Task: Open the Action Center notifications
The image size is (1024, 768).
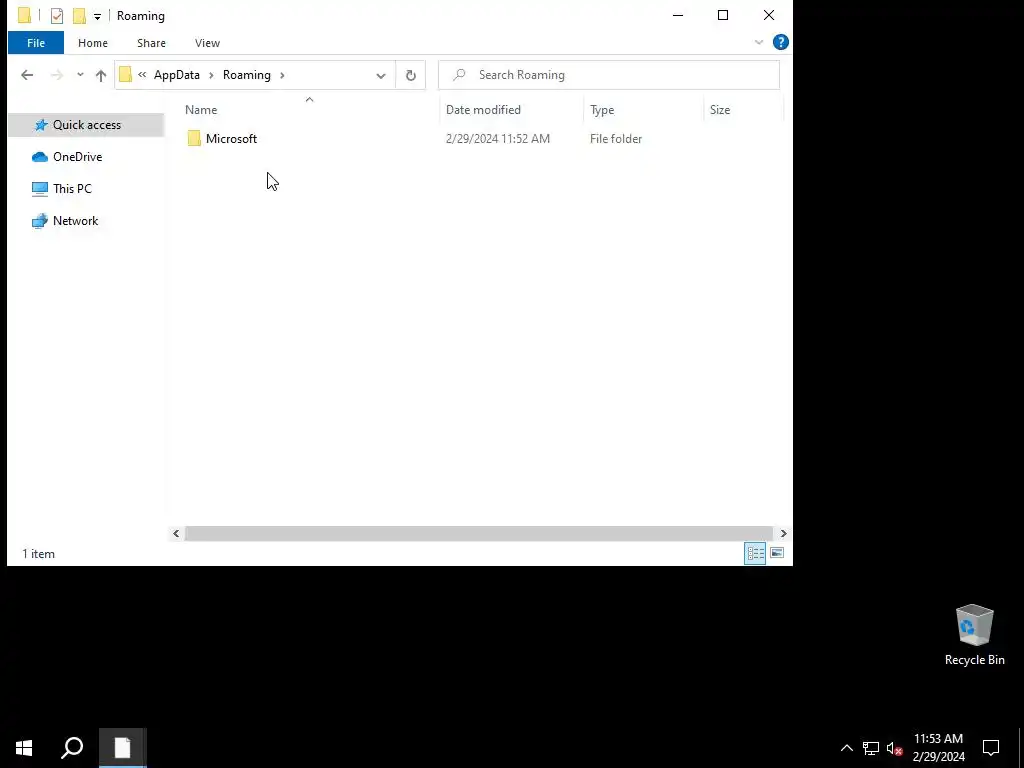Action: (x=991, y=748)
